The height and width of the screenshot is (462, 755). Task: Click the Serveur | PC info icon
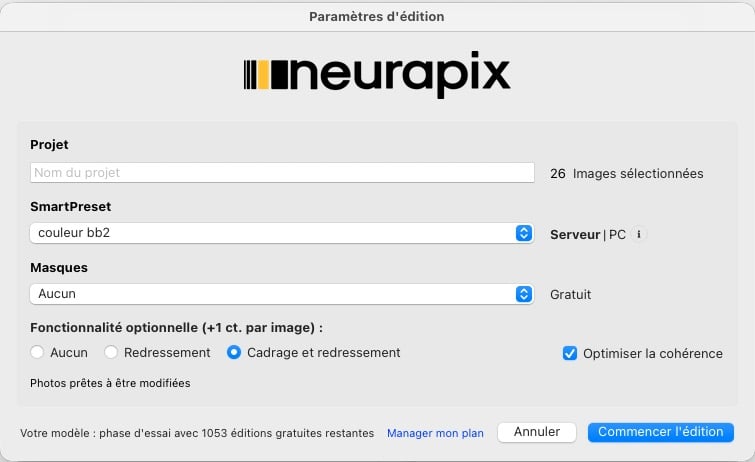(638, 234)
